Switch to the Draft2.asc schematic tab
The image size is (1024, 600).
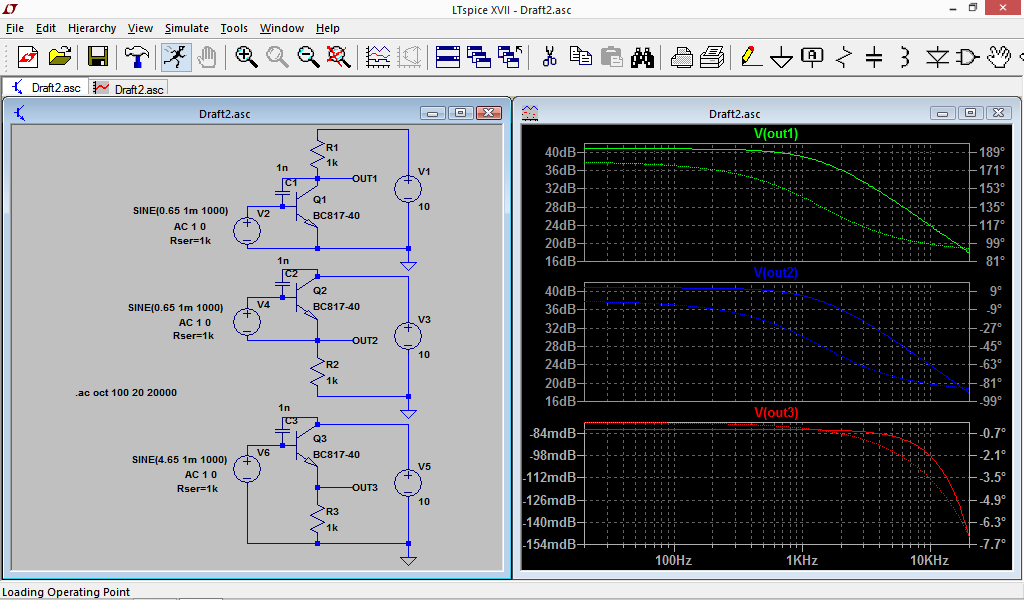(46, 87)
